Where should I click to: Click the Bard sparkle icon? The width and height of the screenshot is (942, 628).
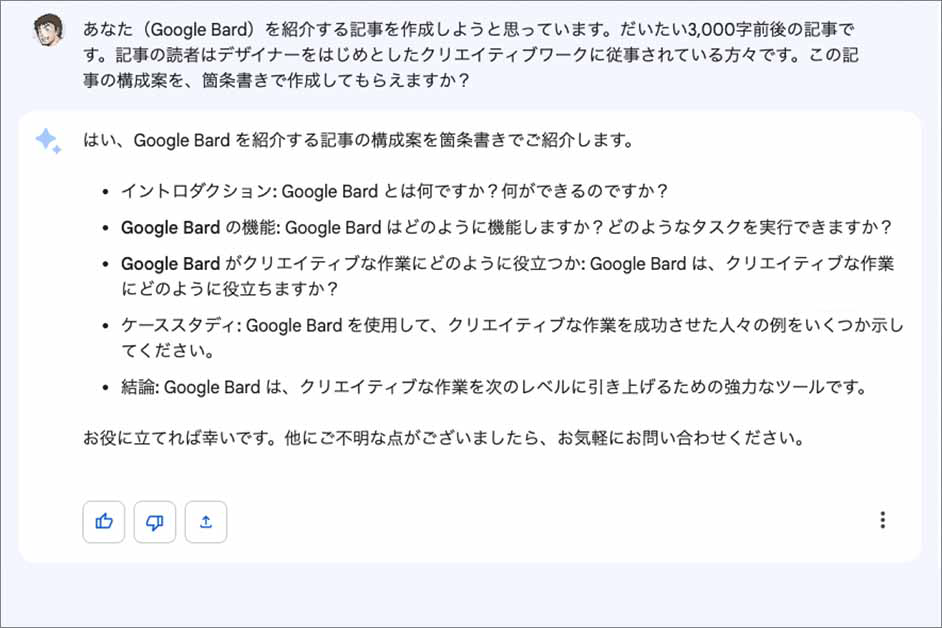click(x=48, y=141)
